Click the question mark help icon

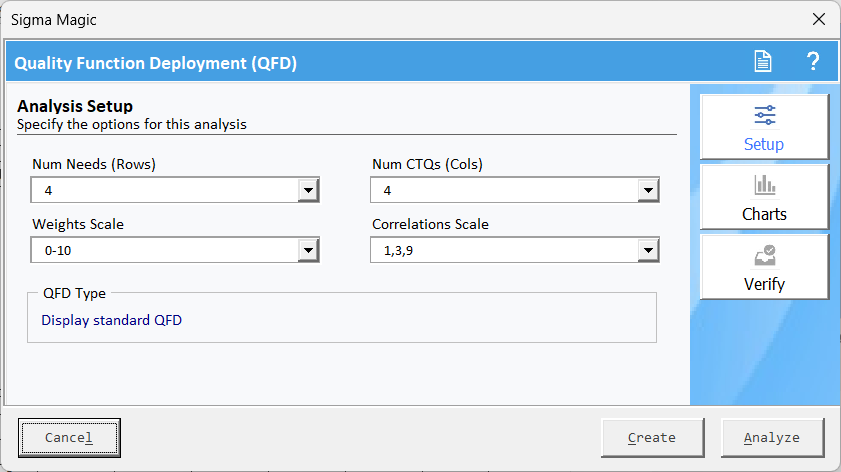click(x=813, y=62)
